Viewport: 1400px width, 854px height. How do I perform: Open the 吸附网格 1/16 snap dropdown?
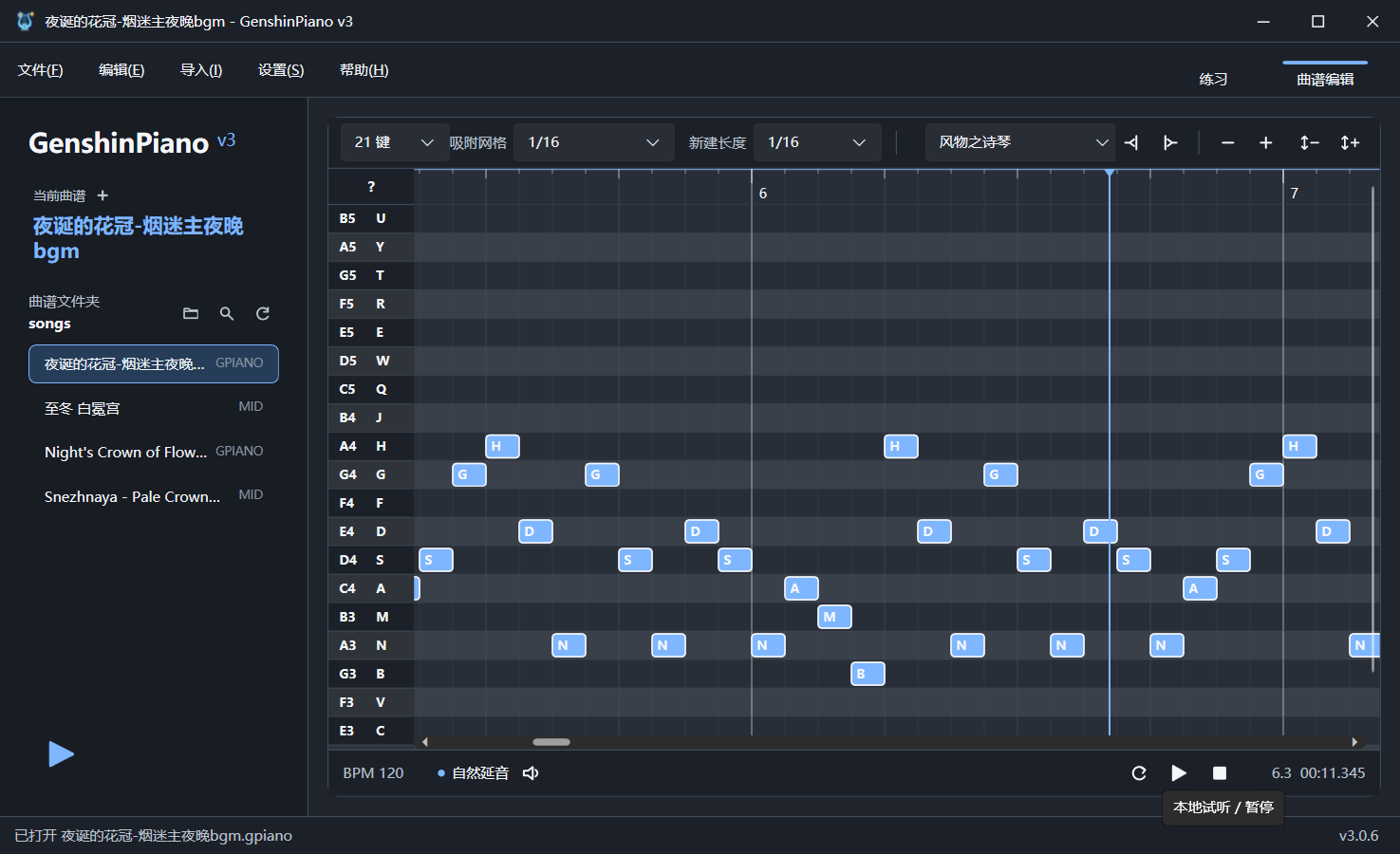pos(593,142)
